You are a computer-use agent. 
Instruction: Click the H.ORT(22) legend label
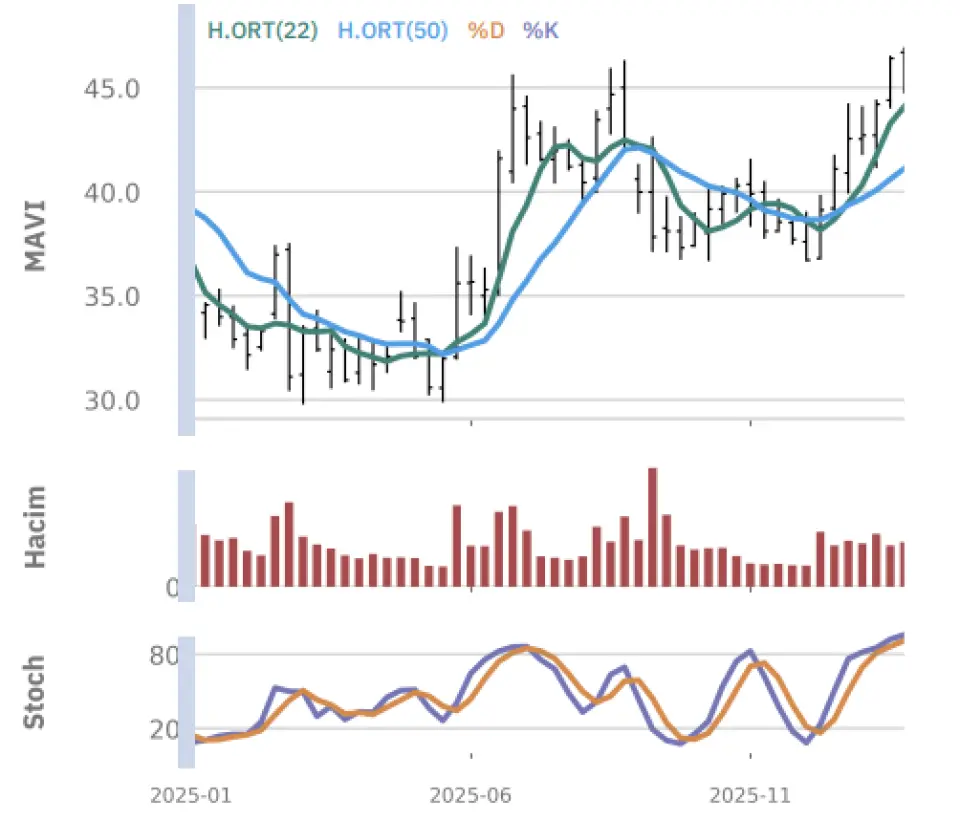pyautogui.click(x=262, y=31)
